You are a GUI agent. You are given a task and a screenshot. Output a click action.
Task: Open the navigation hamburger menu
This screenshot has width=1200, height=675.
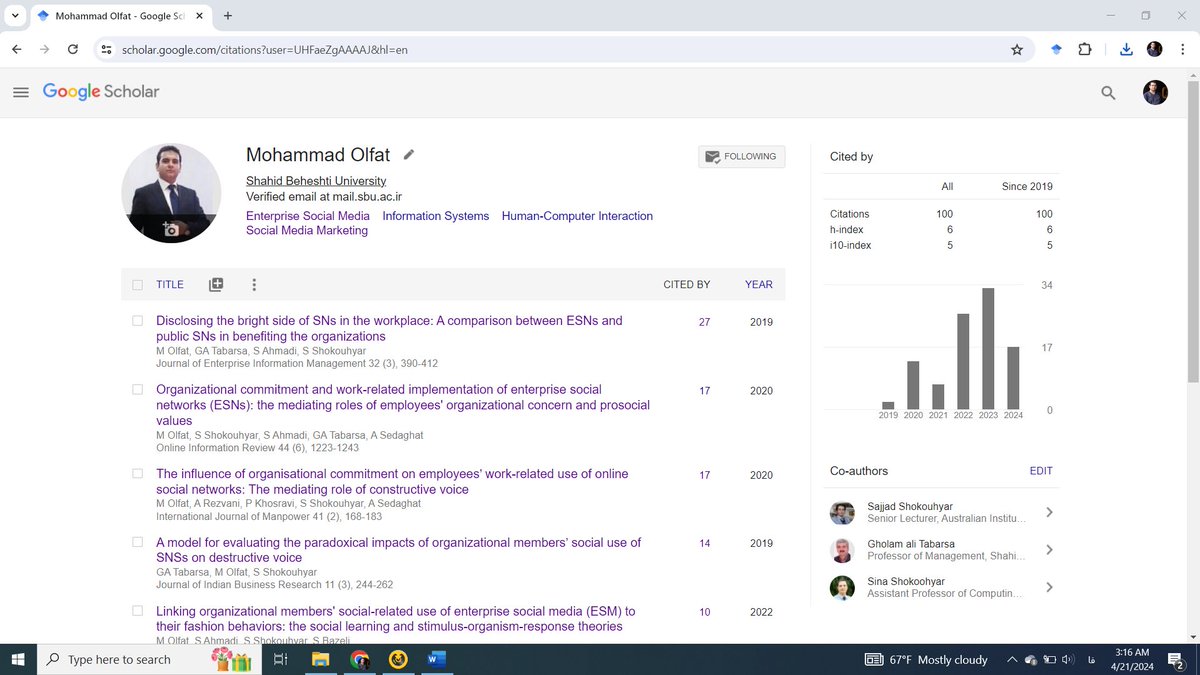pyautogui.click(x=20, y=91)
